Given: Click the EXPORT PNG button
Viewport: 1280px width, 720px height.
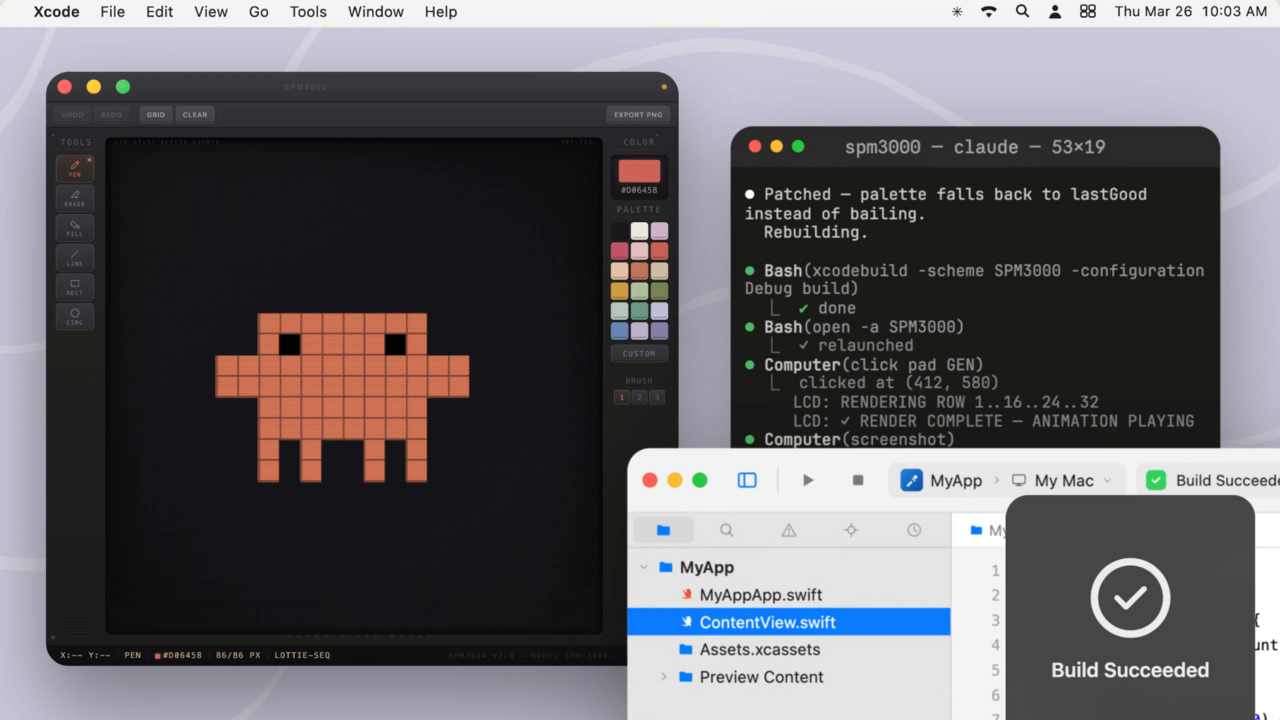Looking at the screenshot, I should (638, 115).
